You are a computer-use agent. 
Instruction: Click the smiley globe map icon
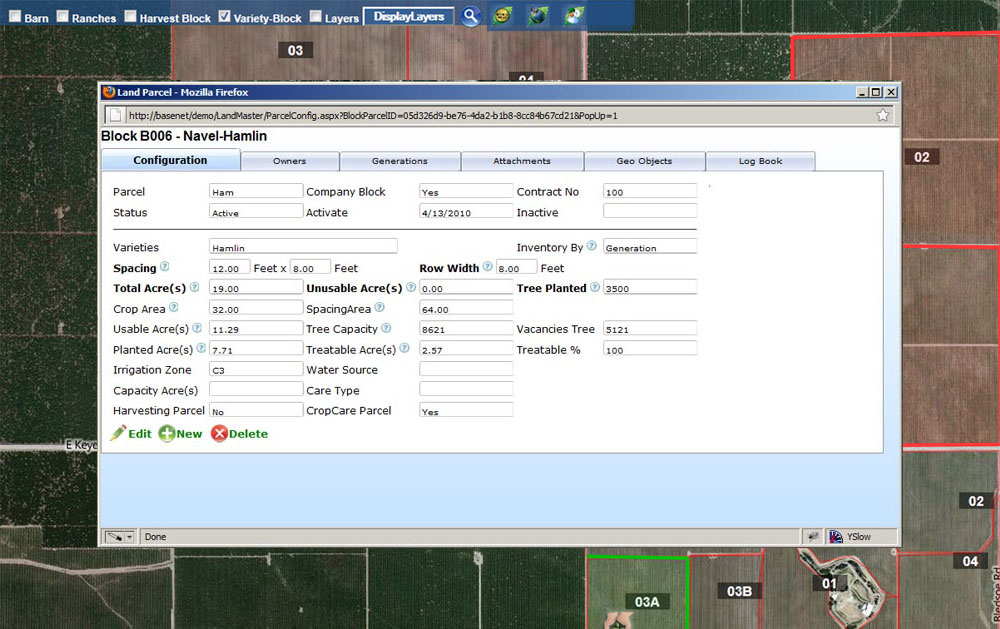point(503,16)
